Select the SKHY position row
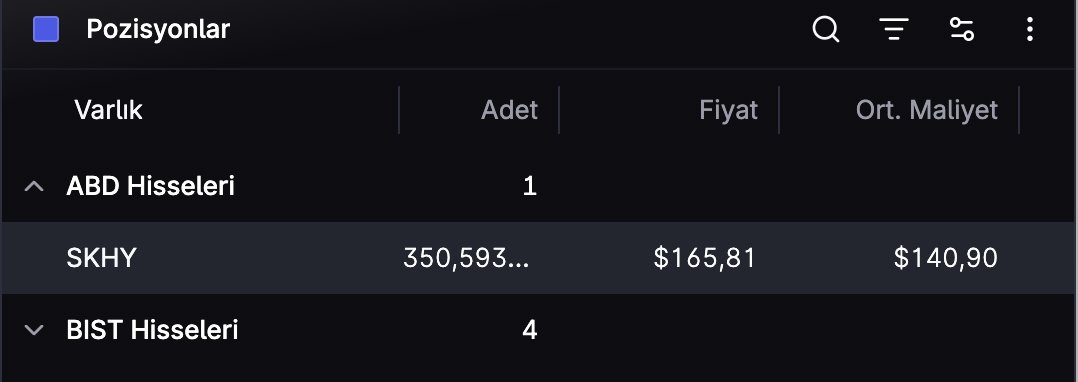Image resolution: width=1078 pixels, height=382 pixels. 539,258
